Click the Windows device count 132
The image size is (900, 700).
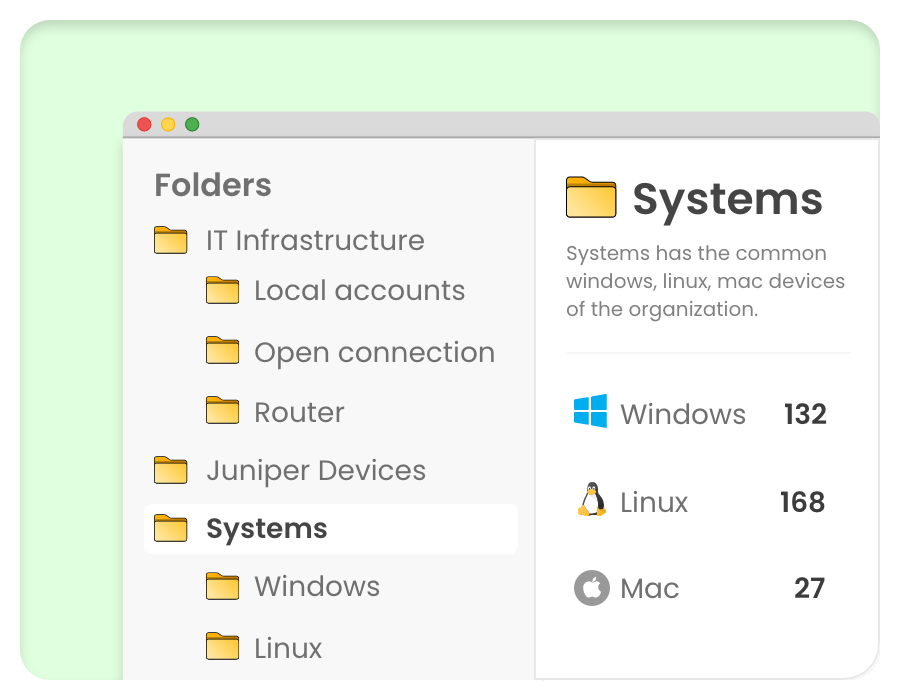point(805,414)
